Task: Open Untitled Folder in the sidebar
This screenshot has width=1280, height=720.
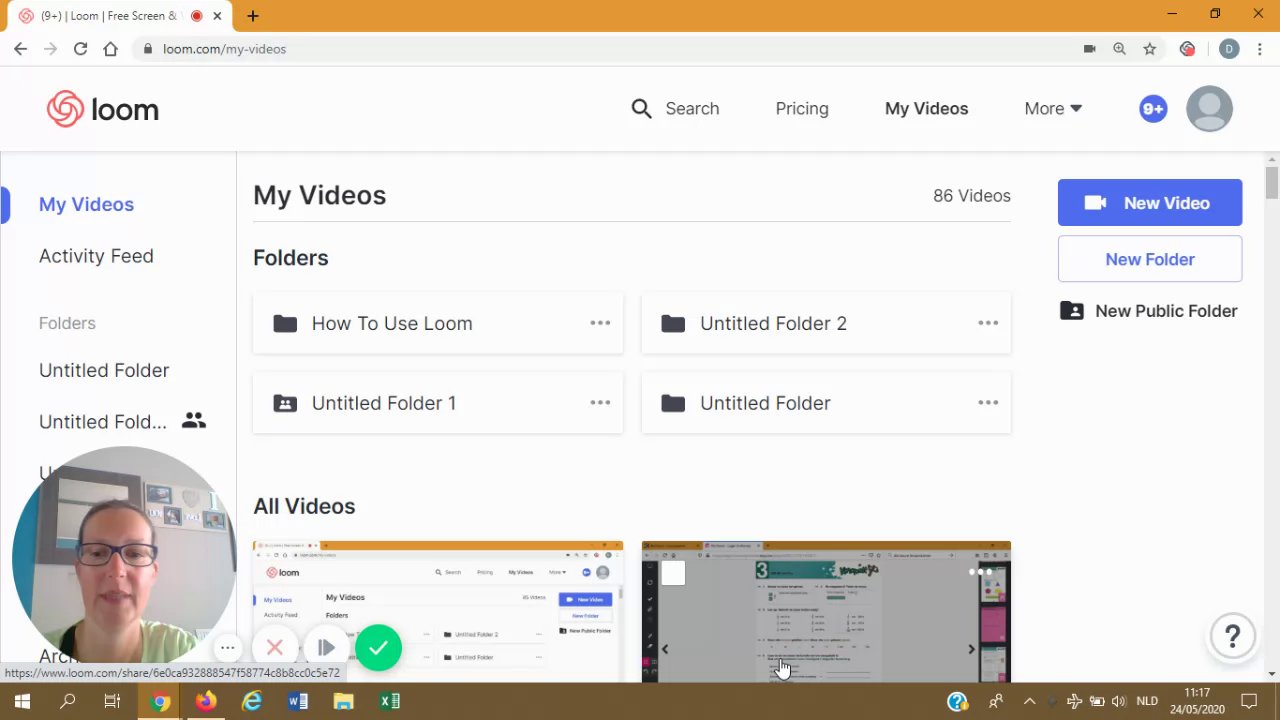Action: [104, 370]
